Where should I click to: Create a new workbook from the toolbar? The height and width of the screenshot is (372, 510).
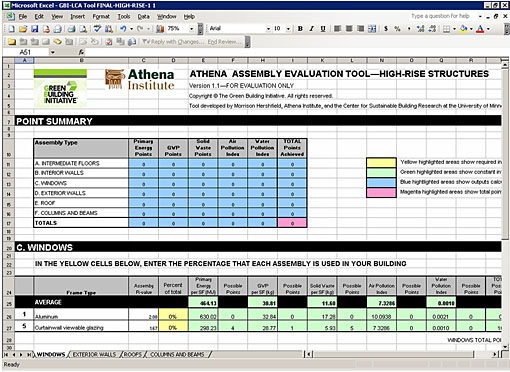point(12,29)
